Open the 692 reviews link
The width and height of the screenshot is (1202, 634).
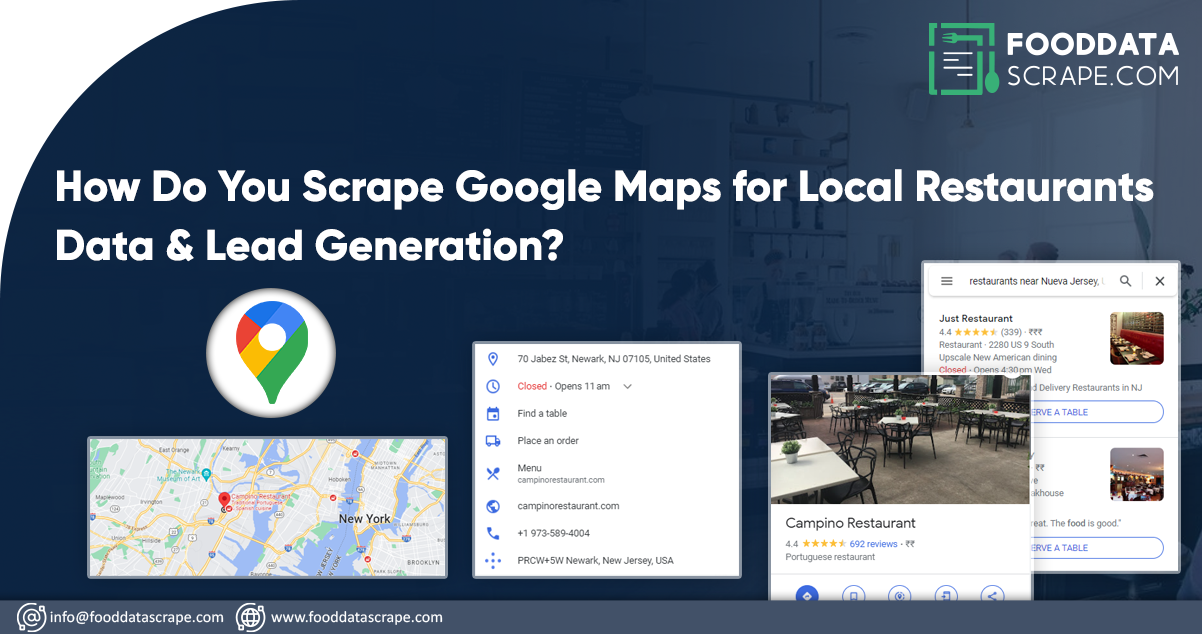coord(873,544)
